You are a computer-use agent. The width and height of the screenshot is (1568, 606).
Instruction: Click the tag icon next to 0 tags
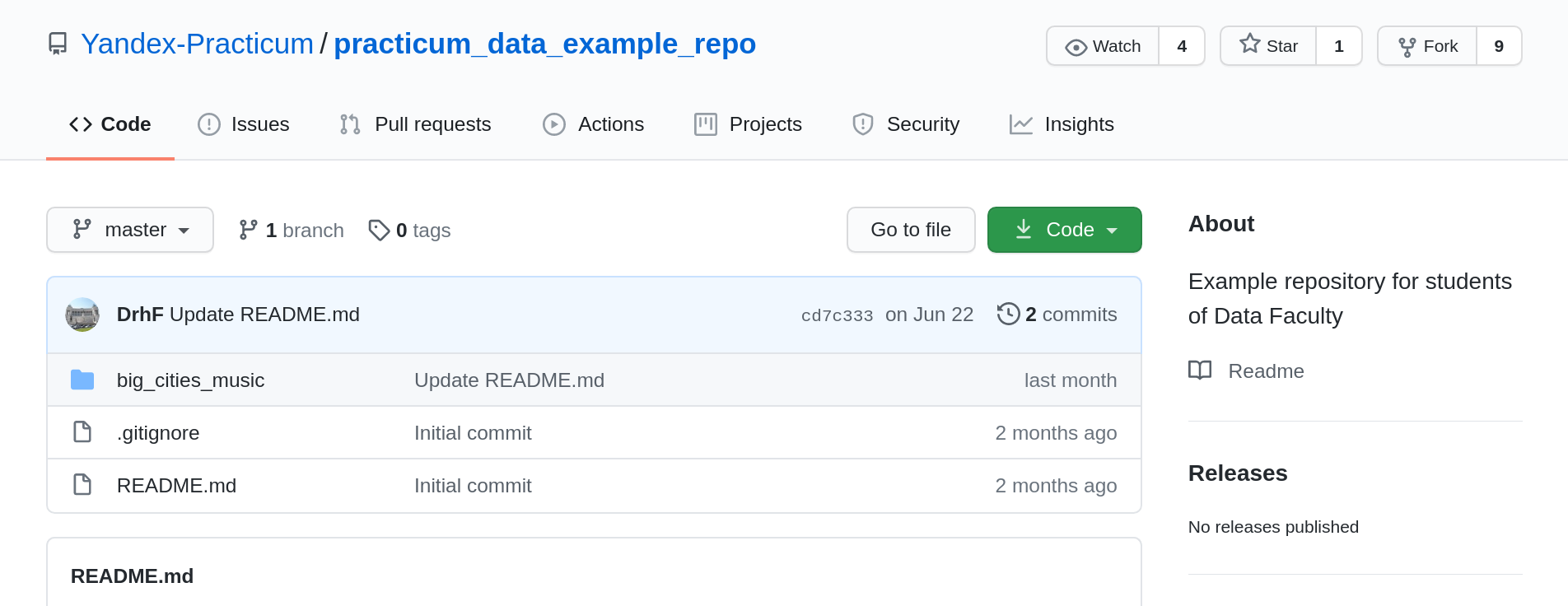coord(379,230)
